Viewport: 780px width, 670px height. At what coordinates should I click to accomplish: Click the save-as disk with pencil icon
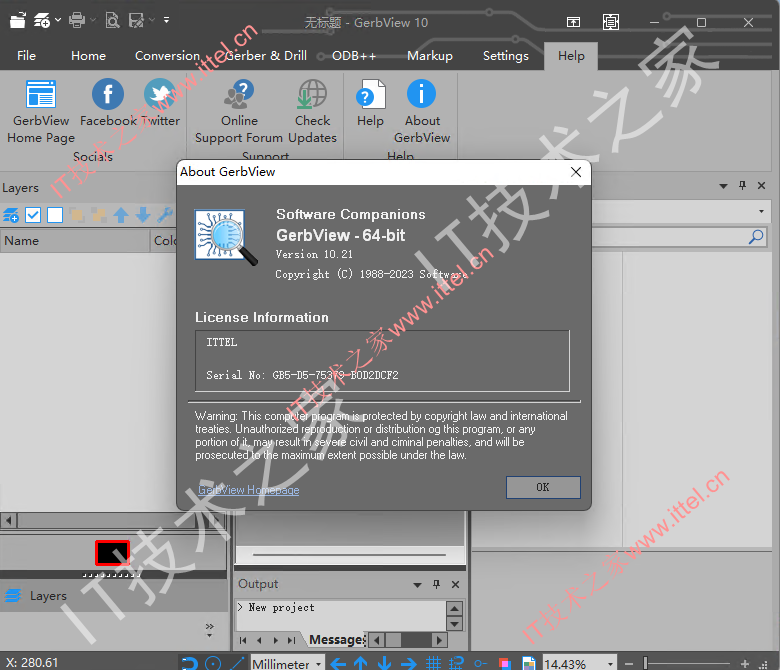click(136, 21)
